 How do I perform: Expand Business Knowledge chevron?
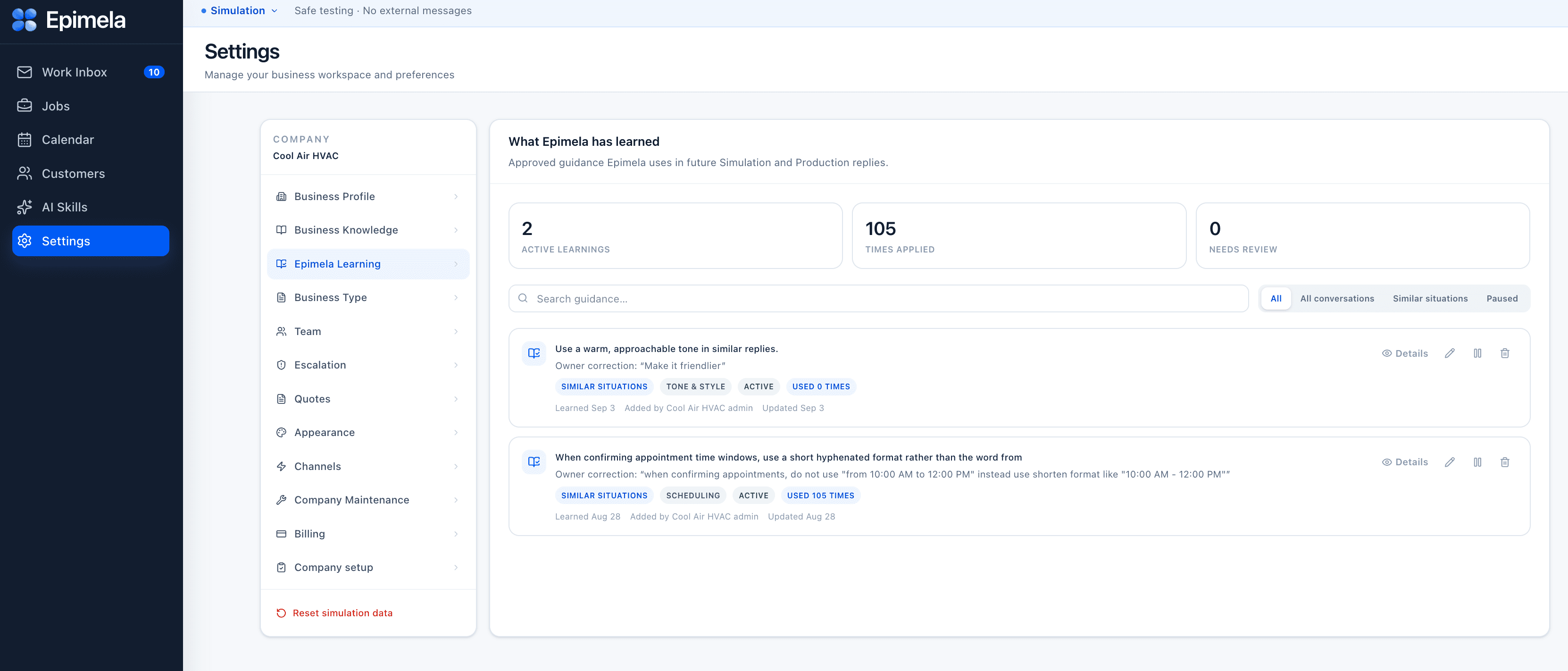456,229
